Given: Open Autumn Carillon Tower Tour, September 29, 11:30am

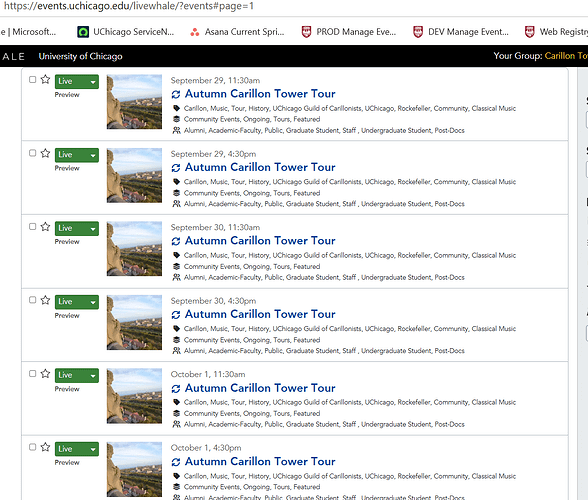Looking at the screenshot, I should [260, 94].
